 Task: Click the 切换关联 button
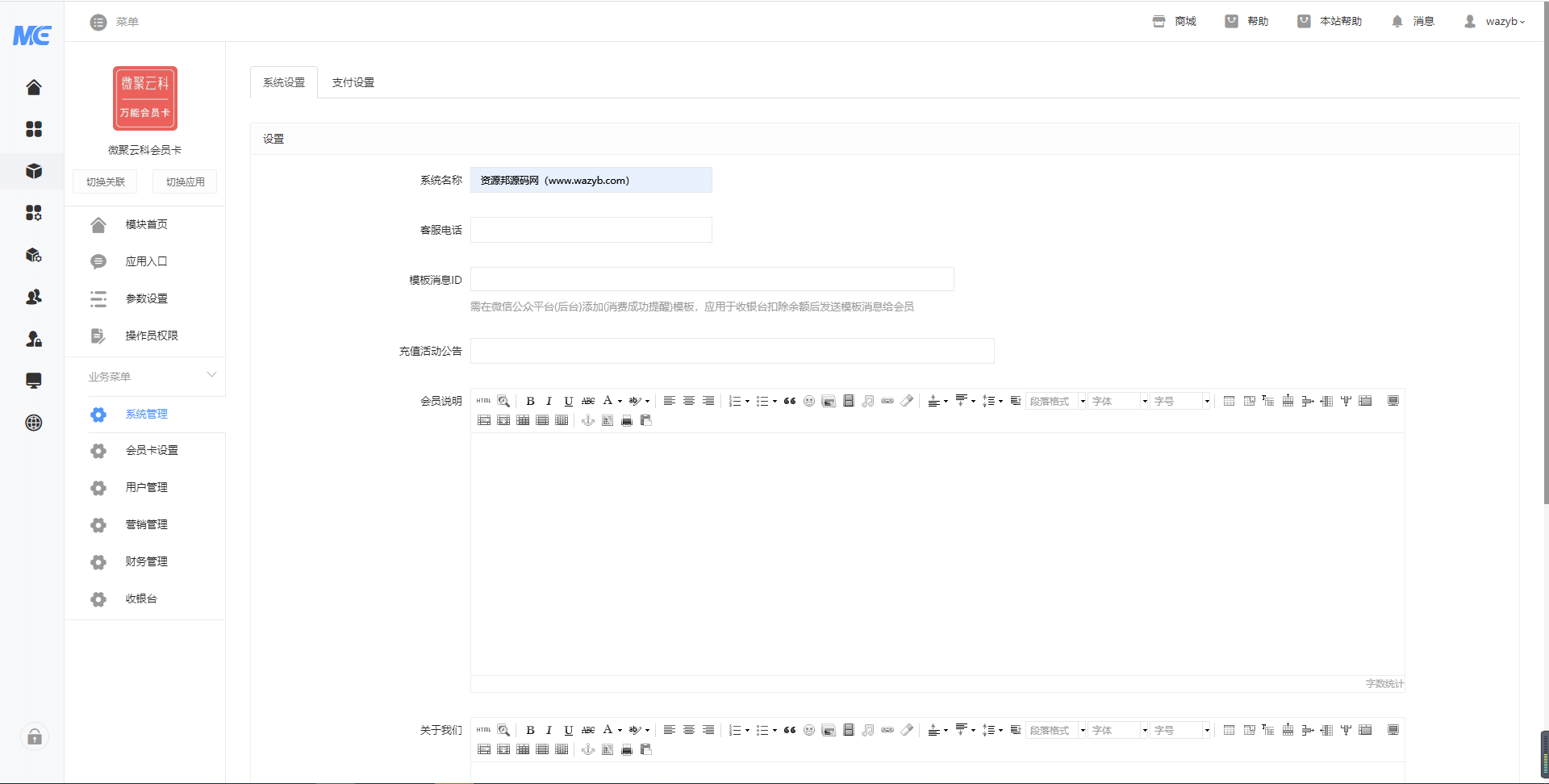pyautogui.click(x=105, y=181)
